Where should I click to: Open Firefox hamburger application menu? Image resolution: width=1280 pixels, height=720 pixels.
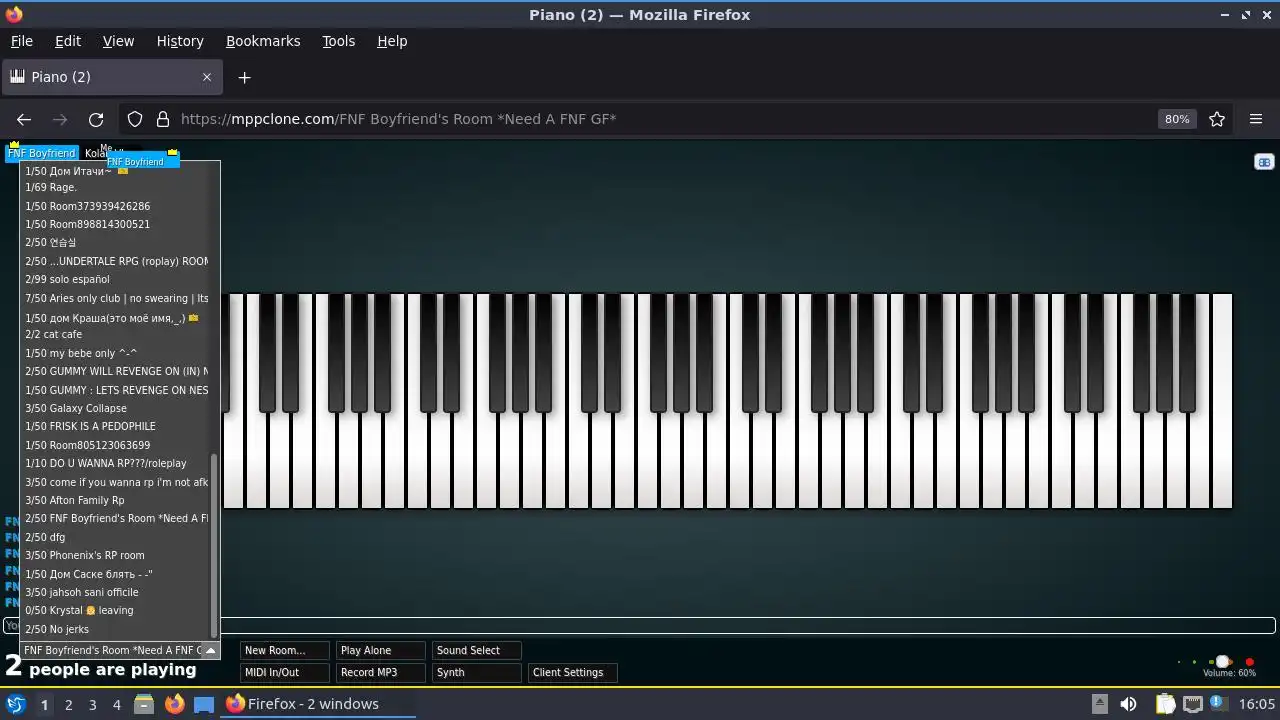[x=1256, y=119]
